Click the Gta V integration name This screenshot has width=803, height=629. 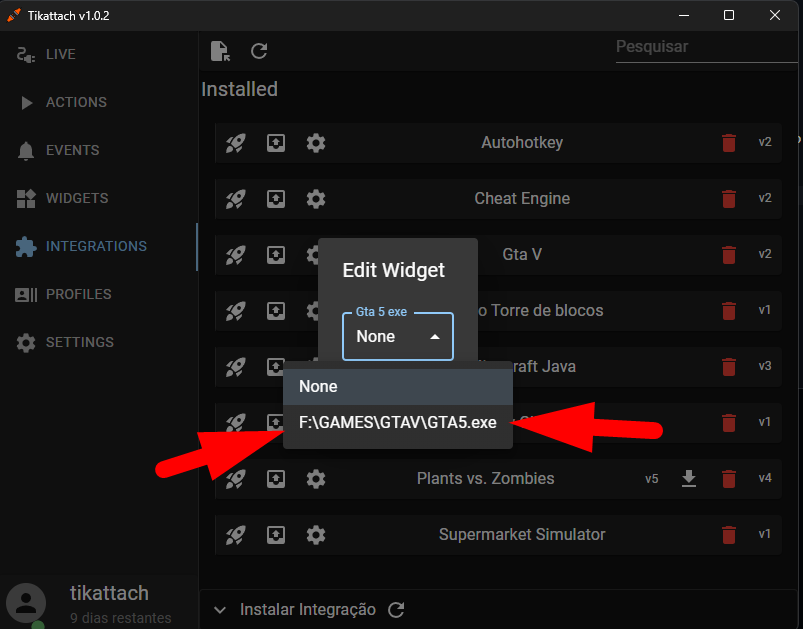point(522,254)
